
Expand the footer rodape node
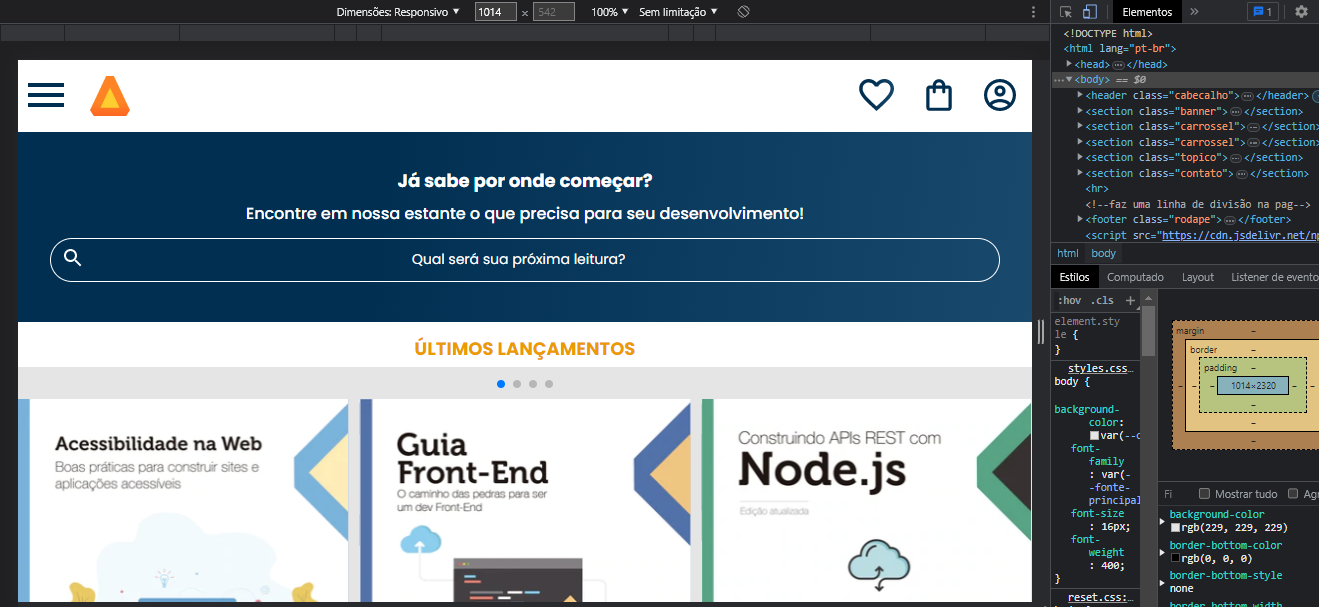tap(1081, 219)
